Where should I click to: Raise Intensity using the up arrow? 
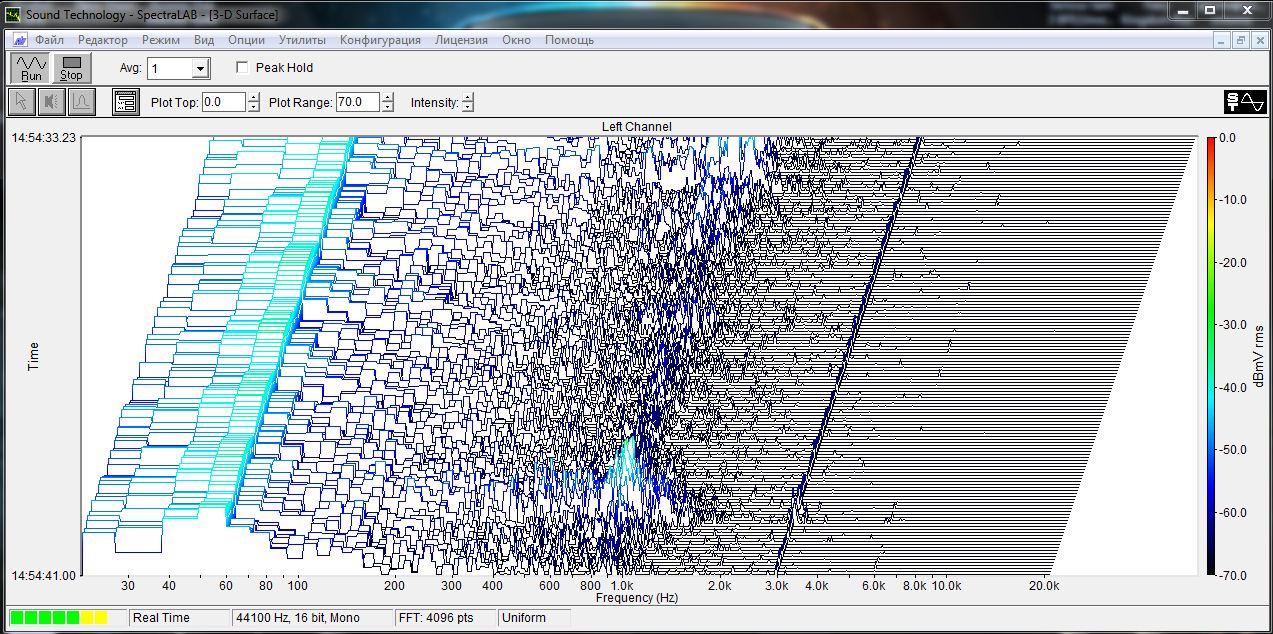pos(467,97)
